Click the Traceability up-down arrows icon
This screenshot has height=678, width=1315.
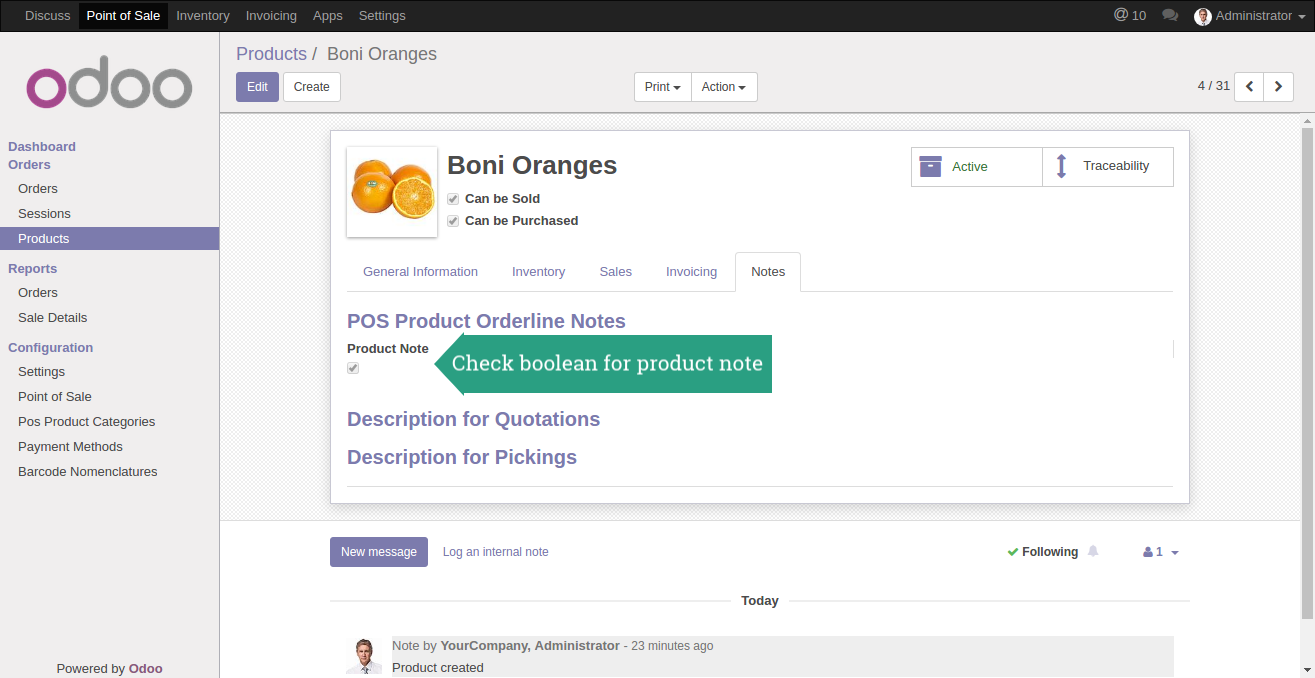(x=1062, y=167)
